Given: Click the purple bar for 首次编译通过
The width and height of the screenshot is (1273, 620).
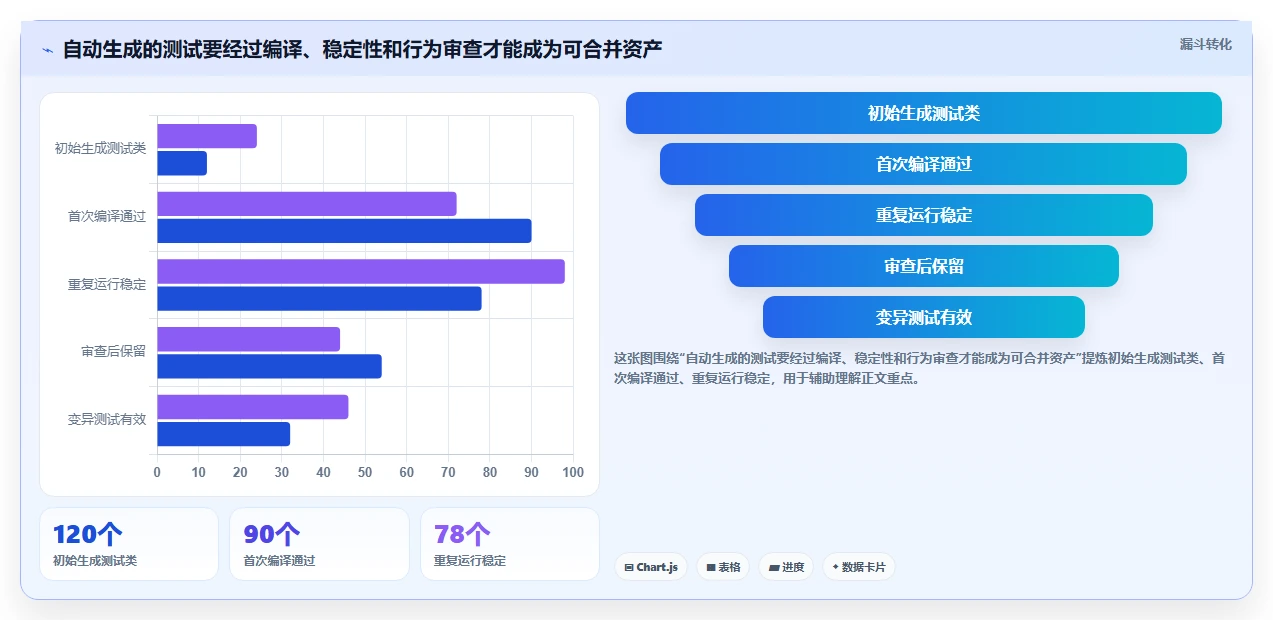Looking at the screenshot, I should click(x=307, y=204).
